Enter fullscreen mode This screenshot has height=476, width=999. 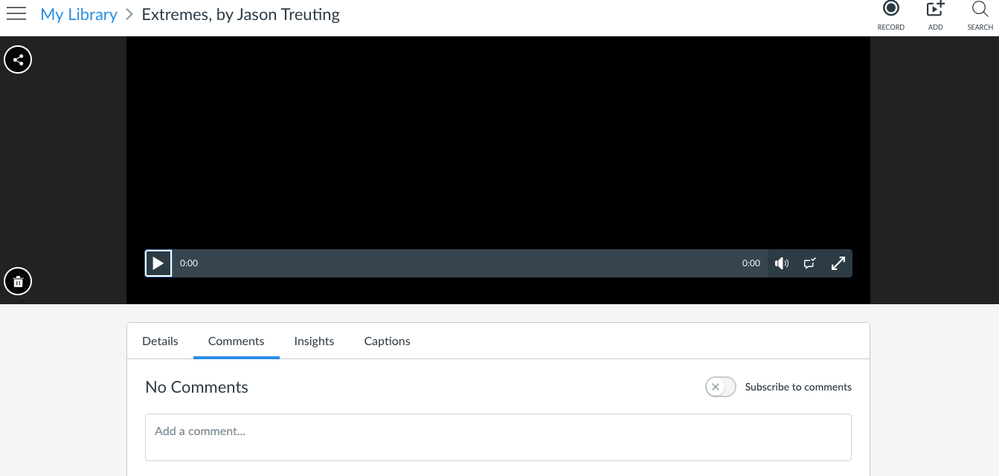(838, 263)
